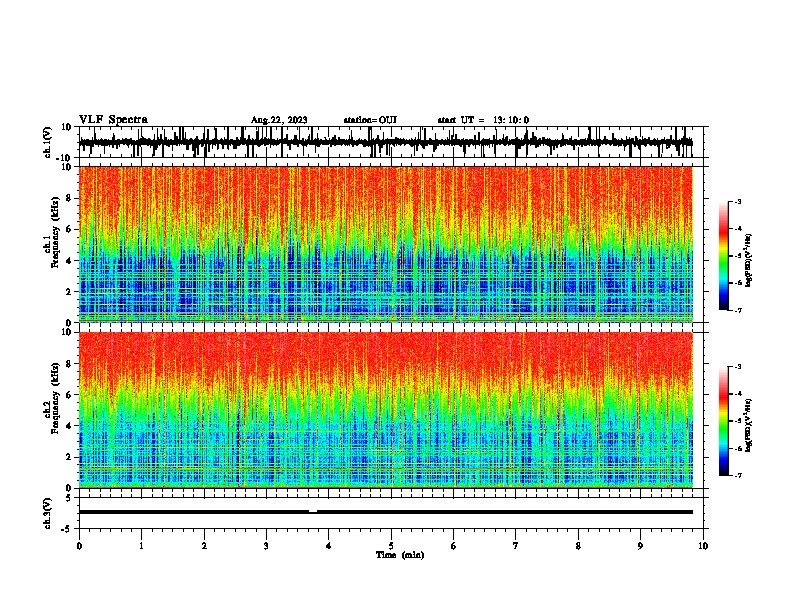Viewport: 792px width, 612px height.
Task: Click the small white gap in ch.3 line
Action: tap(313, 512)
